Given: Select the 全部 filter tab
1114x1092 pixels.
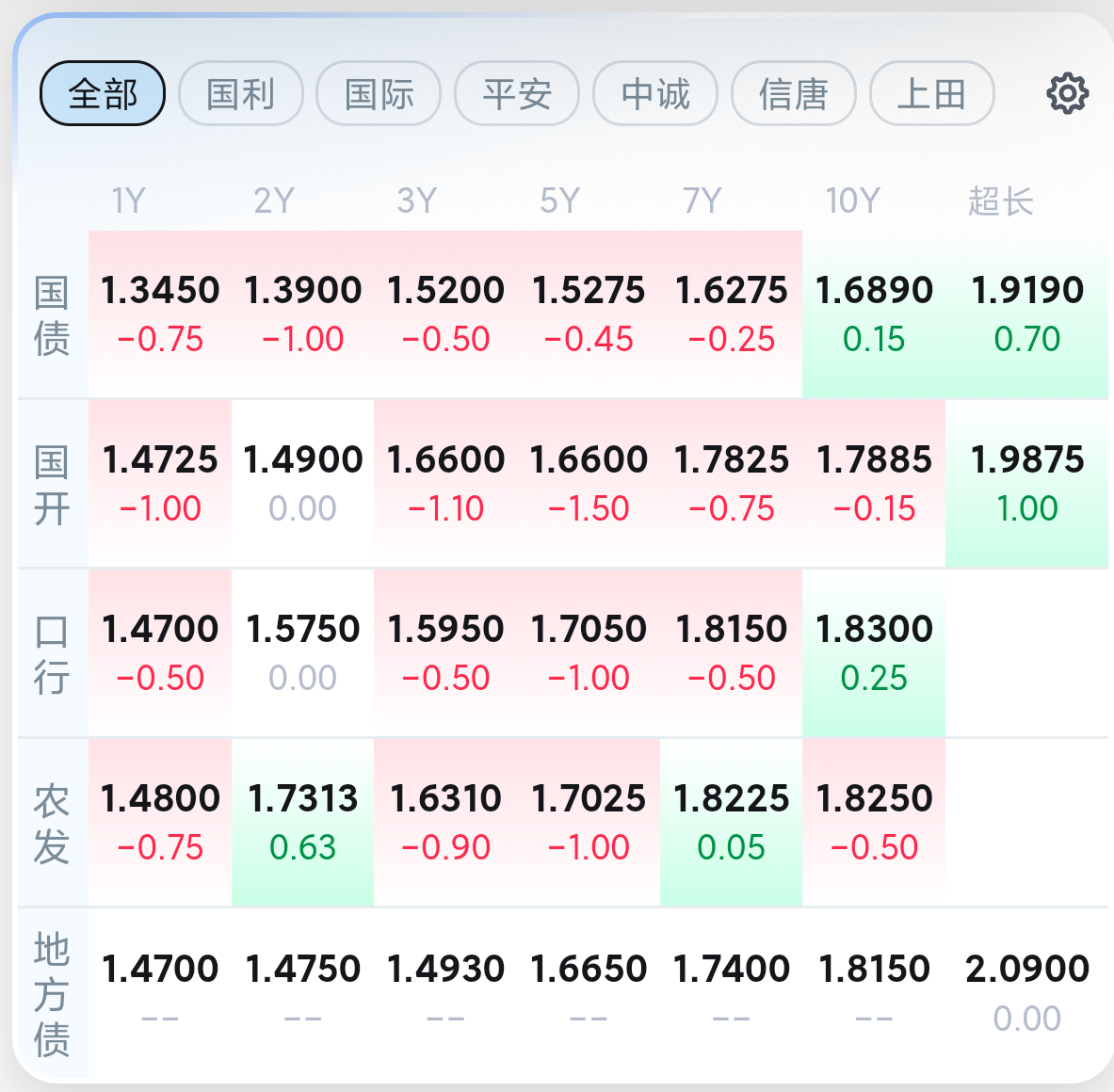Looking at the screenshot, I should point(103,93).
